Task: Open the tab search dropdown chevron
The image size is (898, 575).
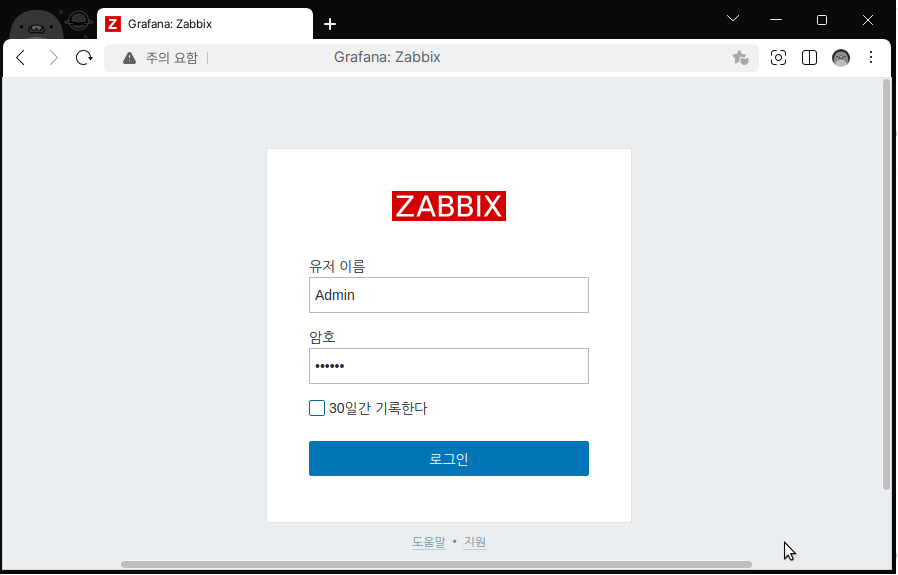Action: [732, 19]
